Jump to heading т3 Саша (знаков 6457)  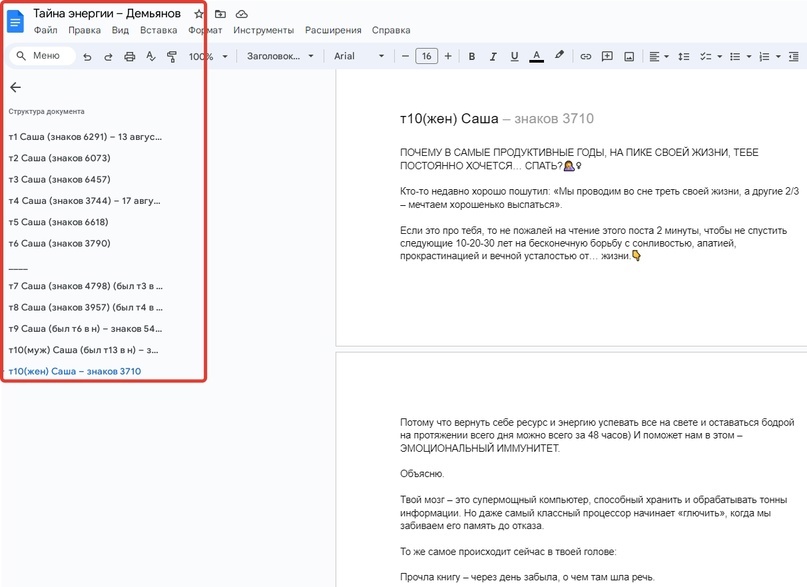(x=59, y=180)
